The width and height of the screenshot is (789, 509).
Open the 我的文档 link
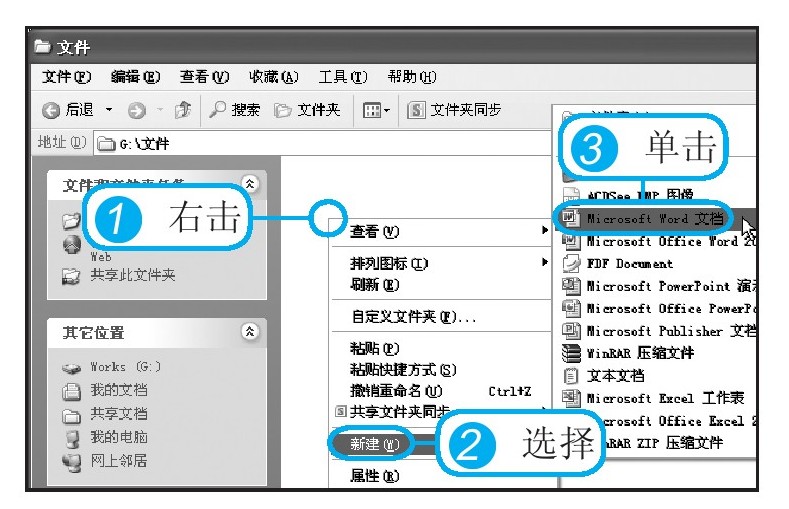pyautogui.click(x=119, y=390)
